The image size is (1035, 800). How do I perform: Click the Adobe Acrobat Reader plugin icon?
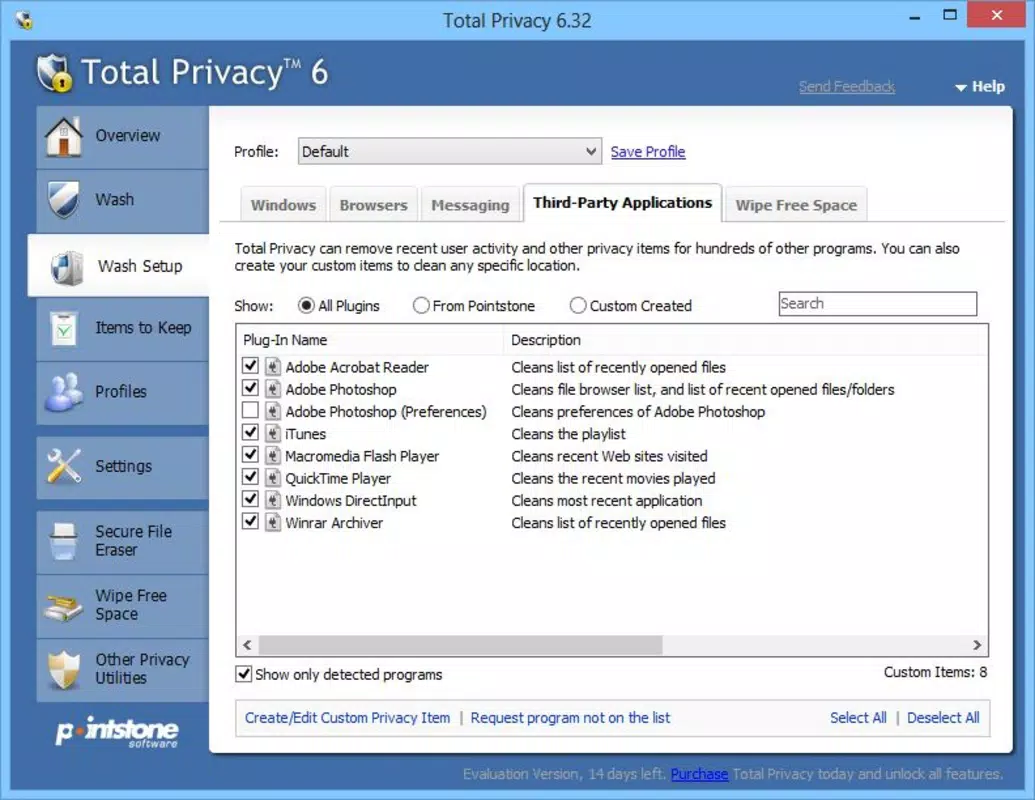[273, 366]
